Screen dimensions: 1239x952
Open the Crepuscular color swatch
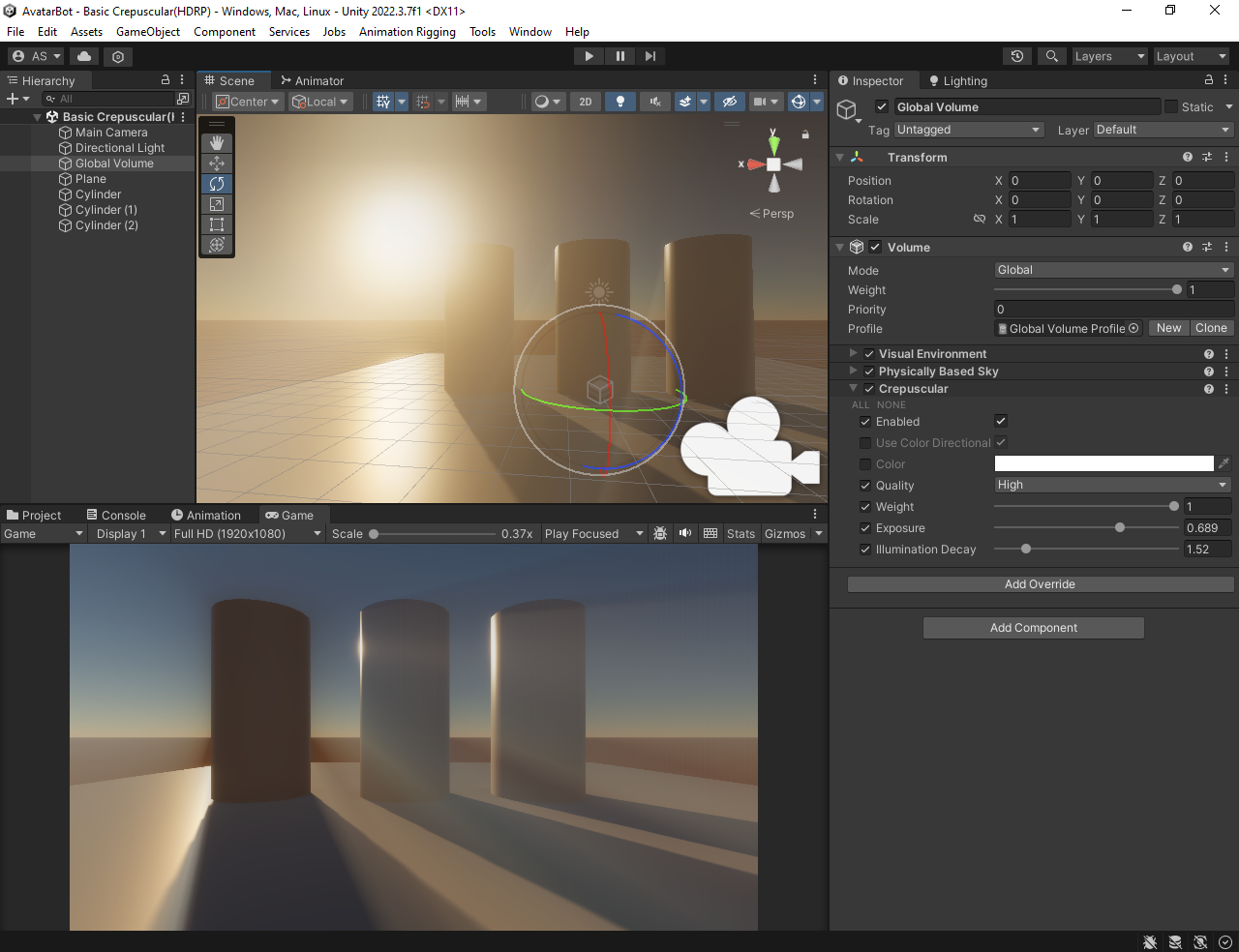[1103, 463]
